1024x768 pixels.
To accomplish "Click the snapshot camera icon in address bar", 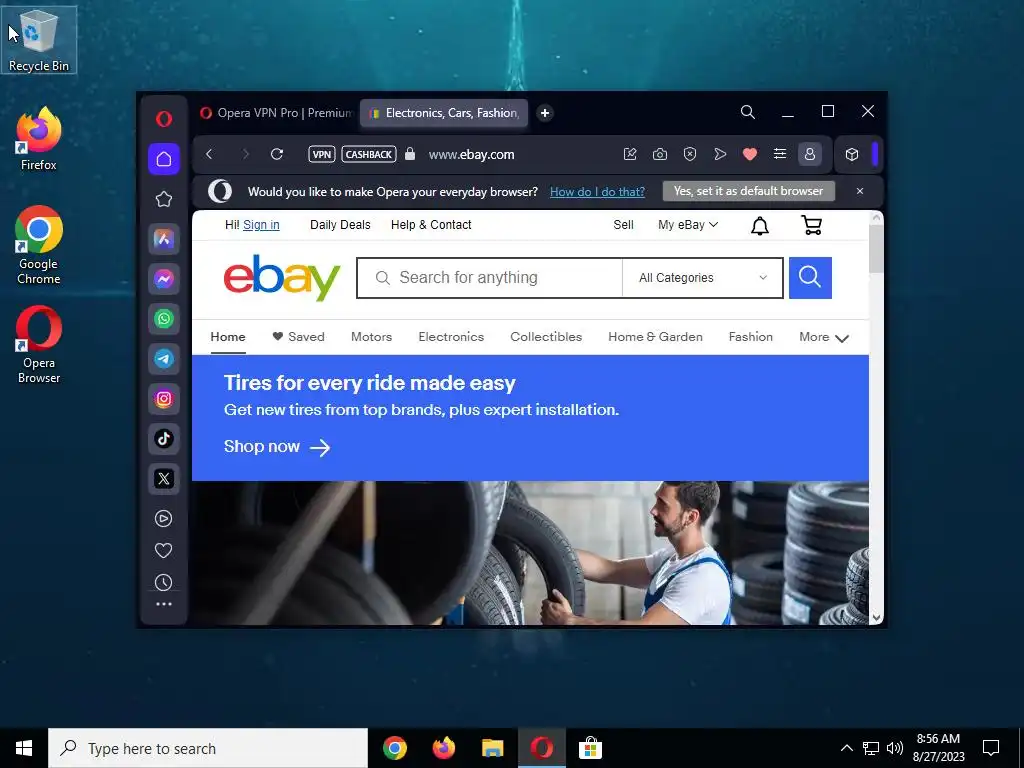I will pos(660,154).
